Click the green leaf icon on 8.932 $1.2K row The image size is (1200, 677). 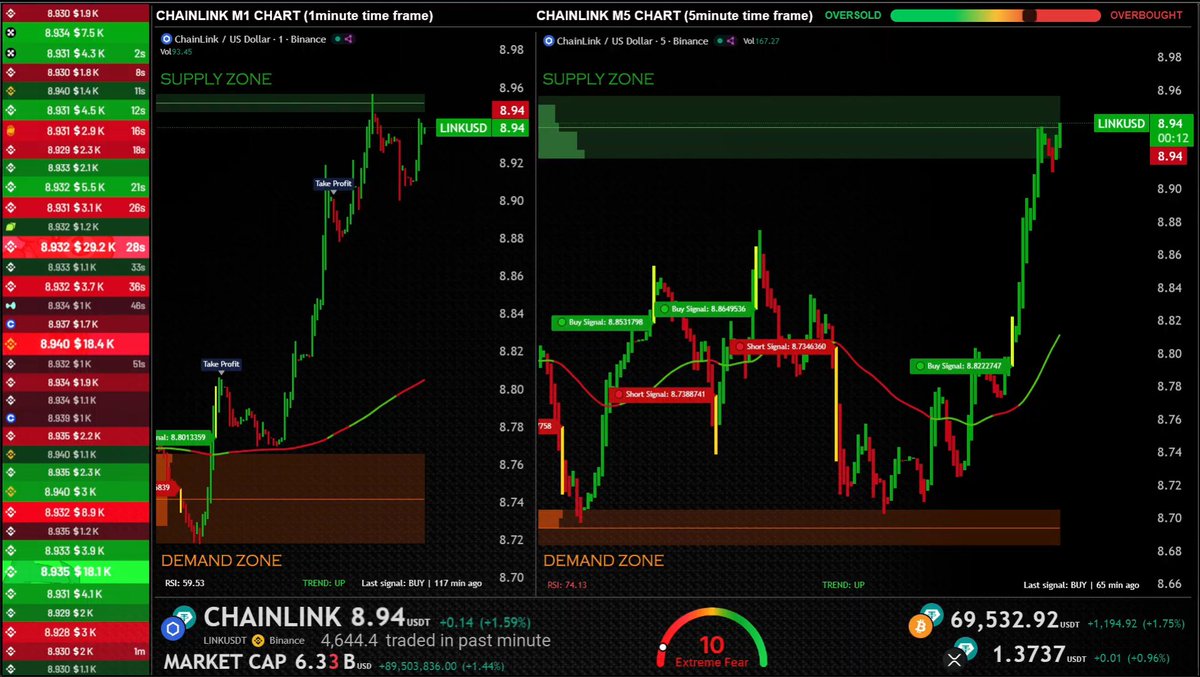[11, 227]
